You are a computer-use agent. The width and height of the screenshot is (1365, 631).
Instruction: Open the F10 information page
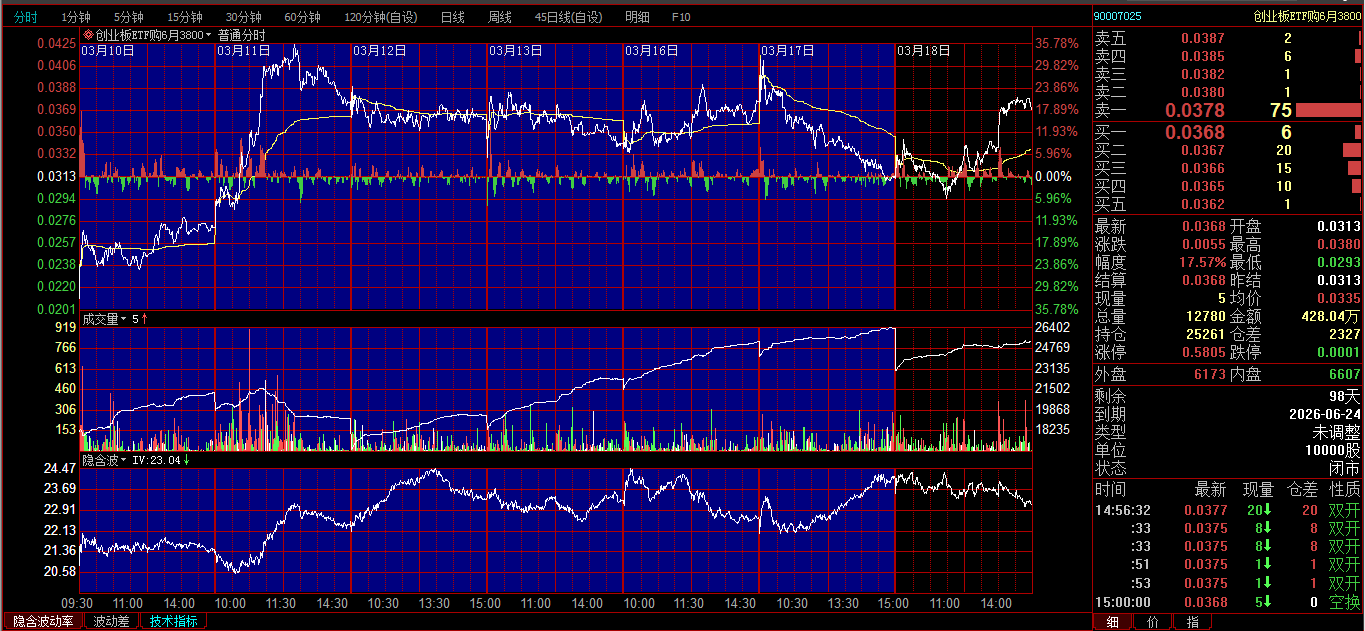click(x=681, y=17)
